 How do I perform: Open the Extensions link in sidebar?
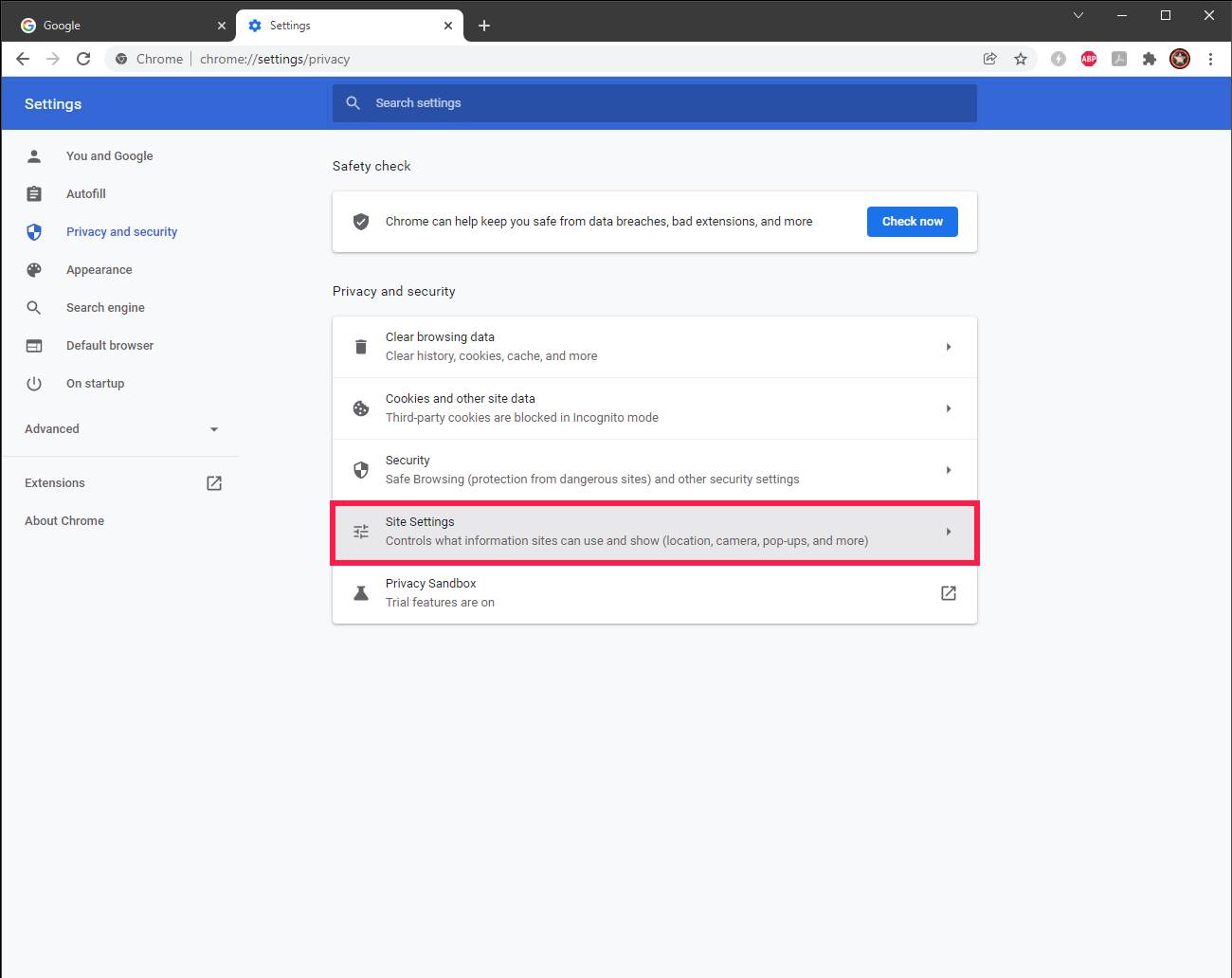point(55,483)
